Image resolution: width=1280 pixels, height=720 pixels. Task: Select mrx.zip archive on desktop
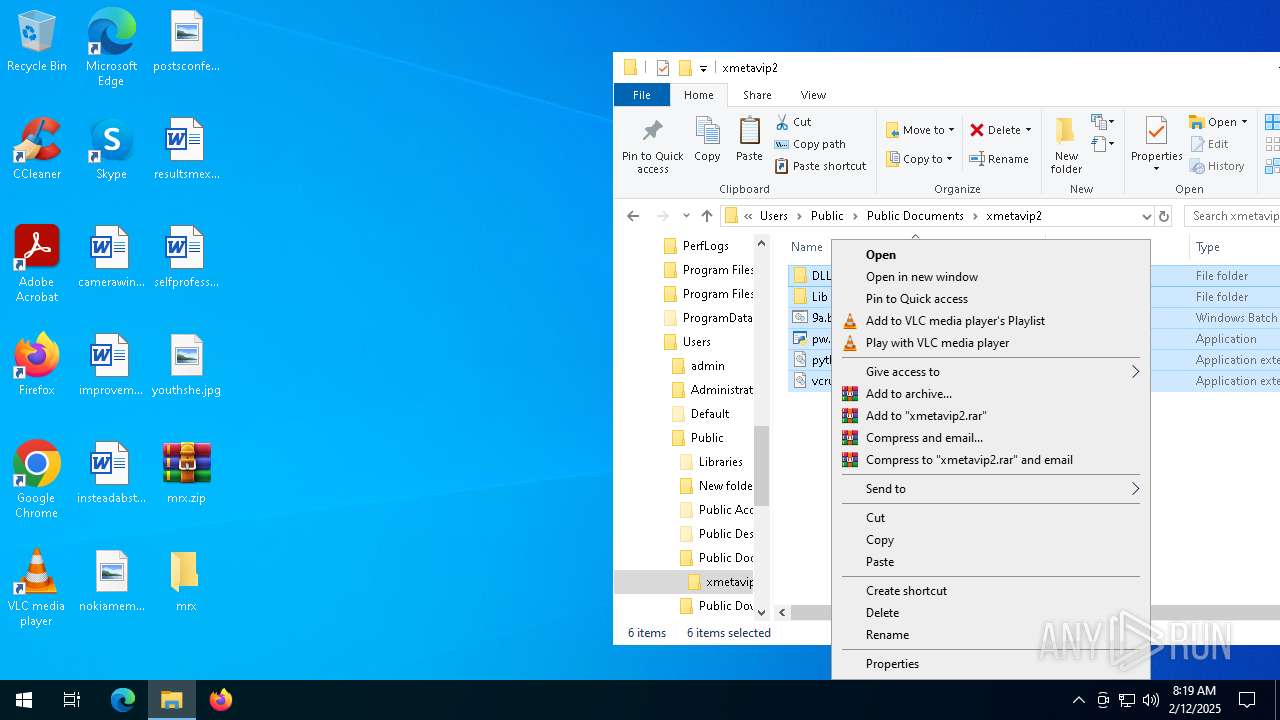coord(186,473)
